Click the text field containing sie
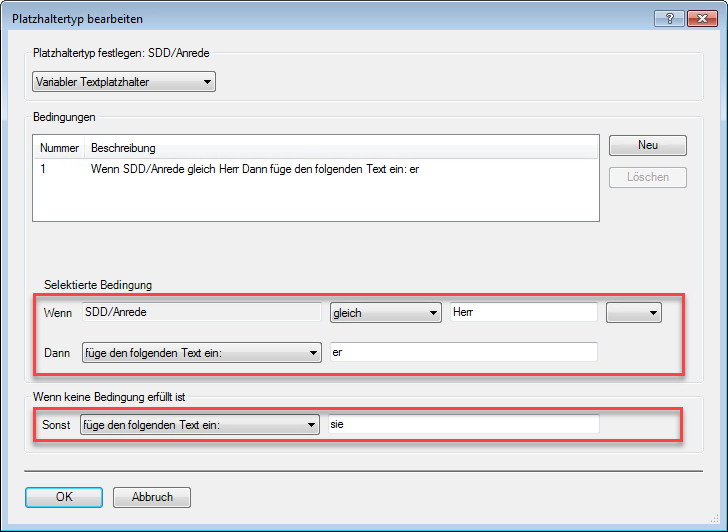Viewport: 728px width, 532px height. 463,425
